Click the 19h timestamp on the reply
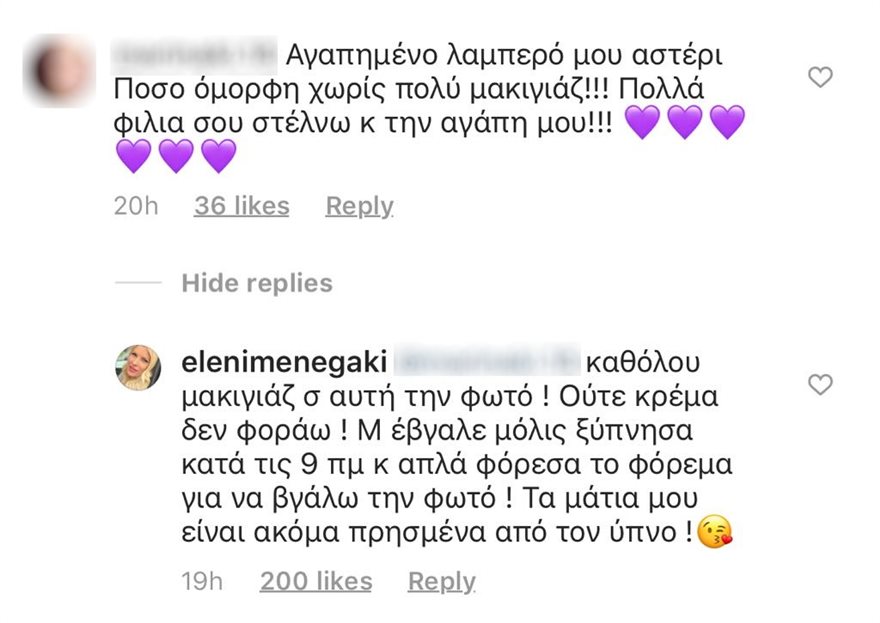The image size is (880, 623). point(203,581)
